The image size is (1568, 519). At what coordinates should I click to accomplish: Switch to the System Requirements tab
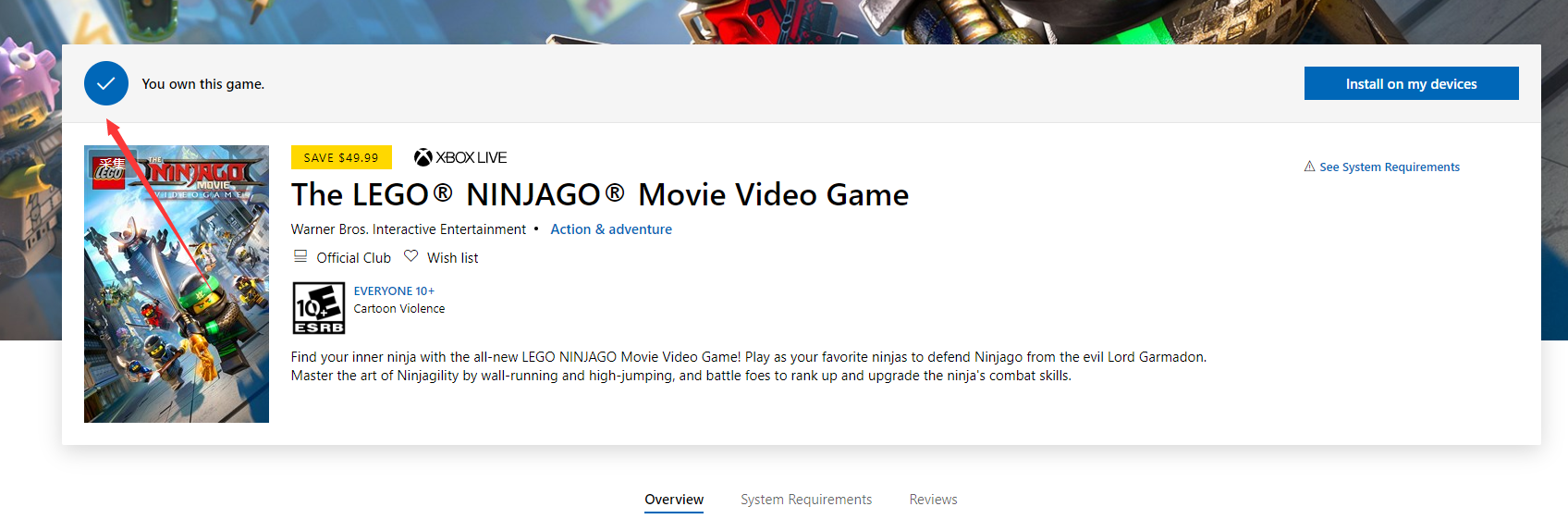806,500
